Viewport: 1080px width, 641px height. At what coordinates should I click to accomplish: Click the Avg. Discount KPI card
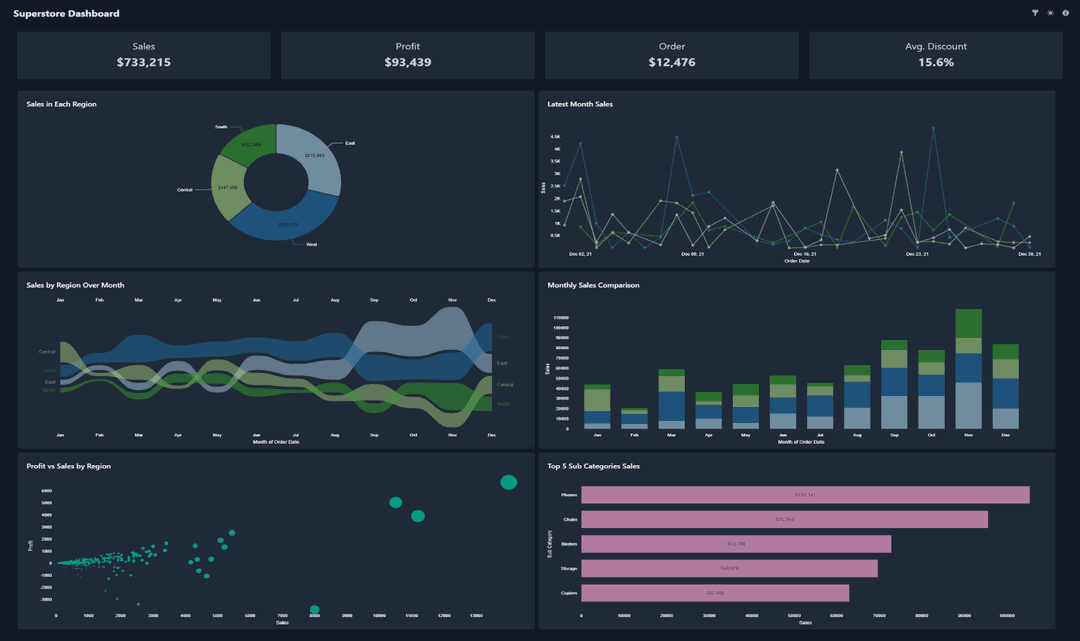936,55
